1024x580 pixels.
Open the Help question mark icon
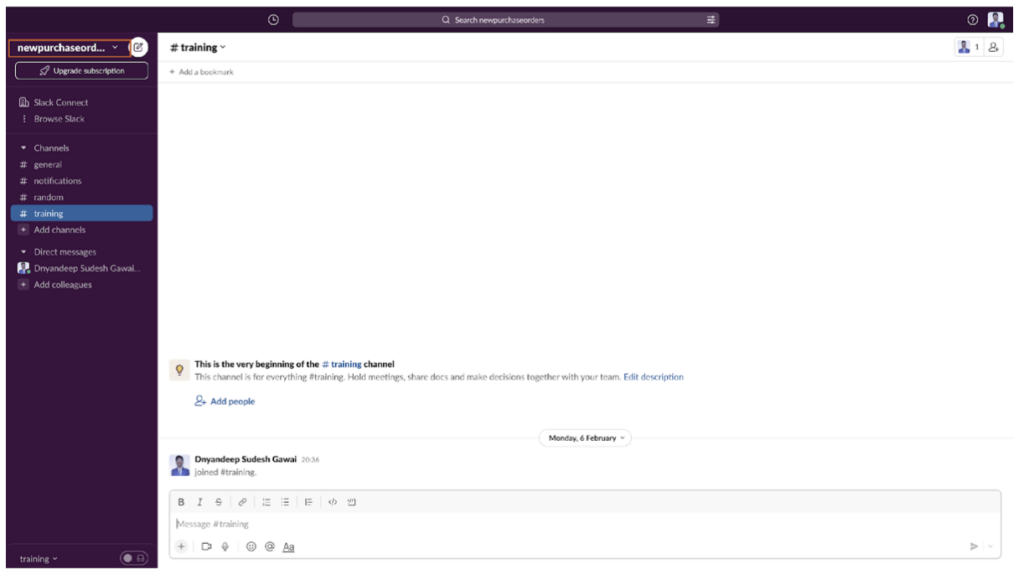(x=973, y=19)
